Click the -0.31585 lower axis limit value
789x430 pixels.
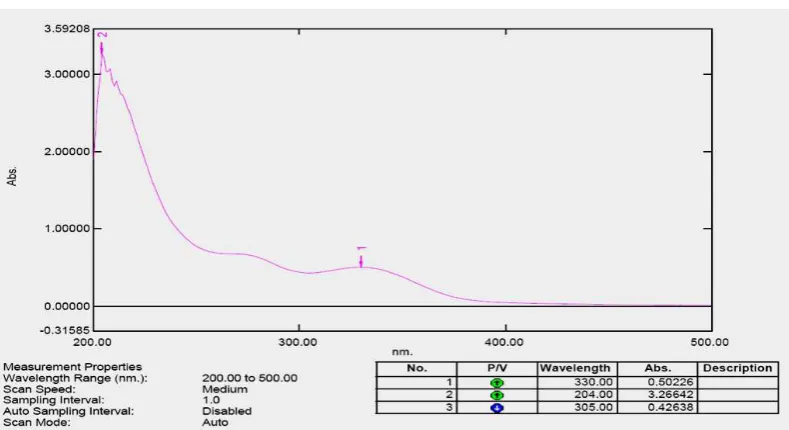67,330
